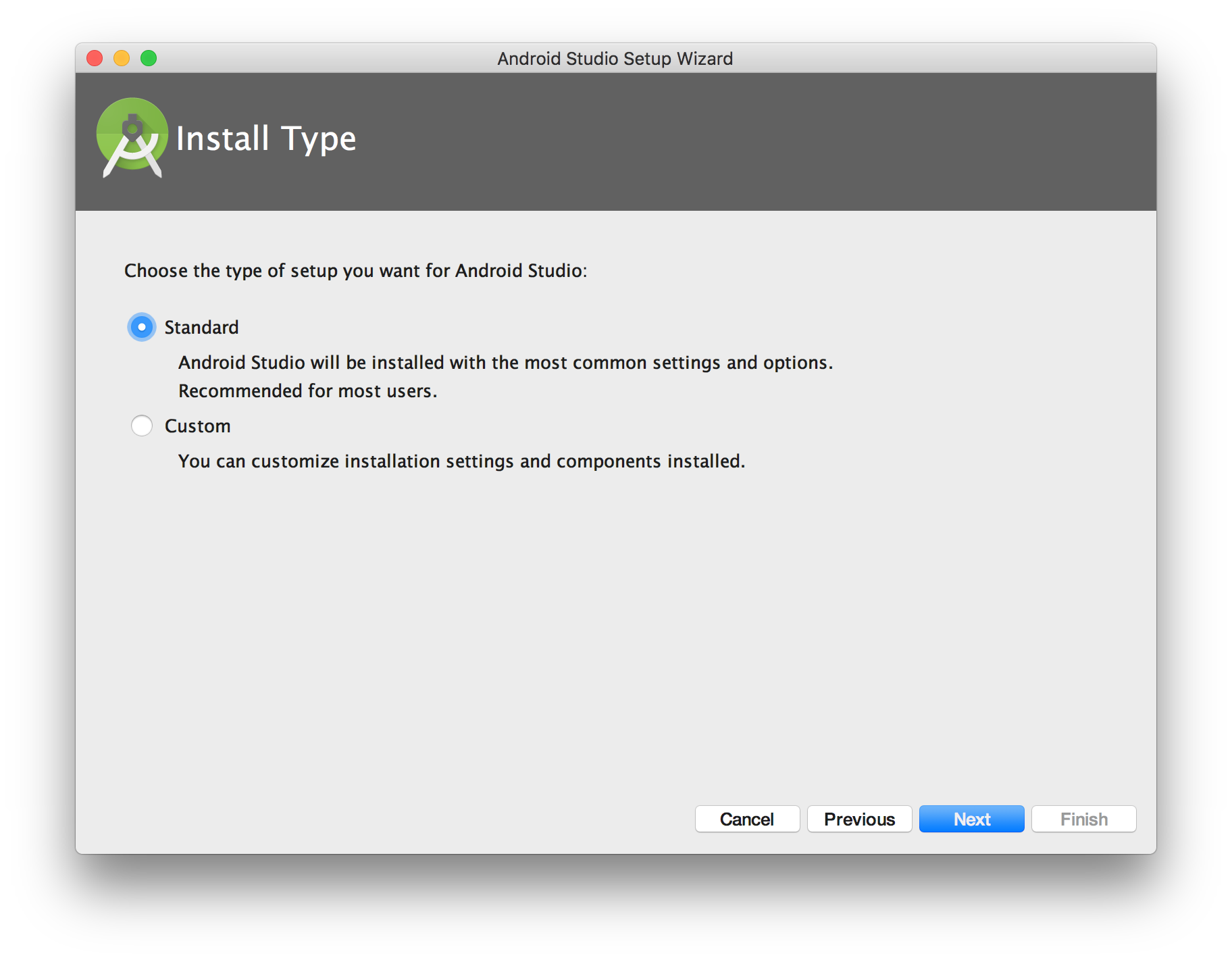
Task: Go back with the Previous button
Action: pos(859,819)
